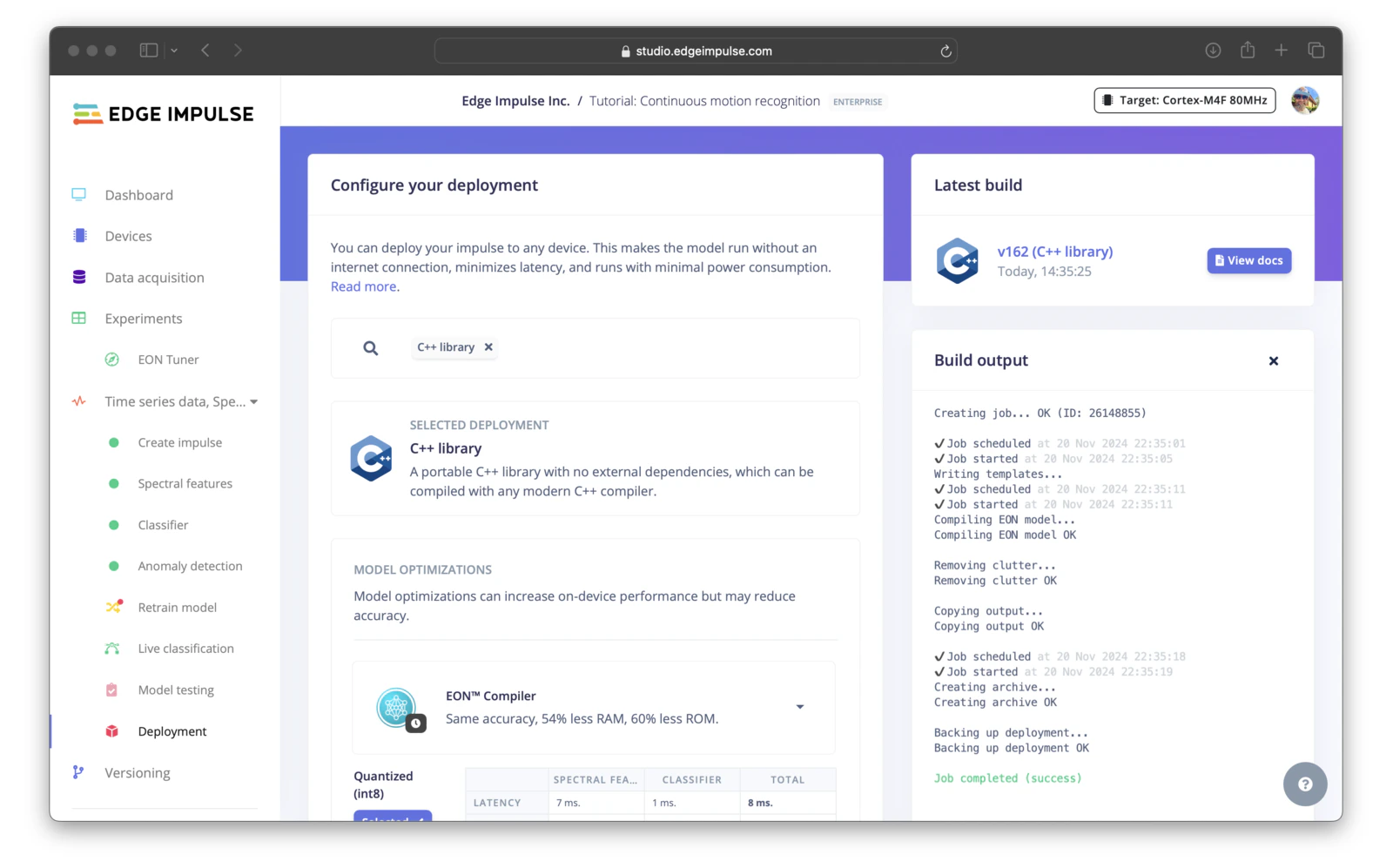Image resolution: width=1393 pixels, height=868 pixels.
Task: Dismiss the Build output panel
Action: pyautogui.click(x=1274, y=360)
